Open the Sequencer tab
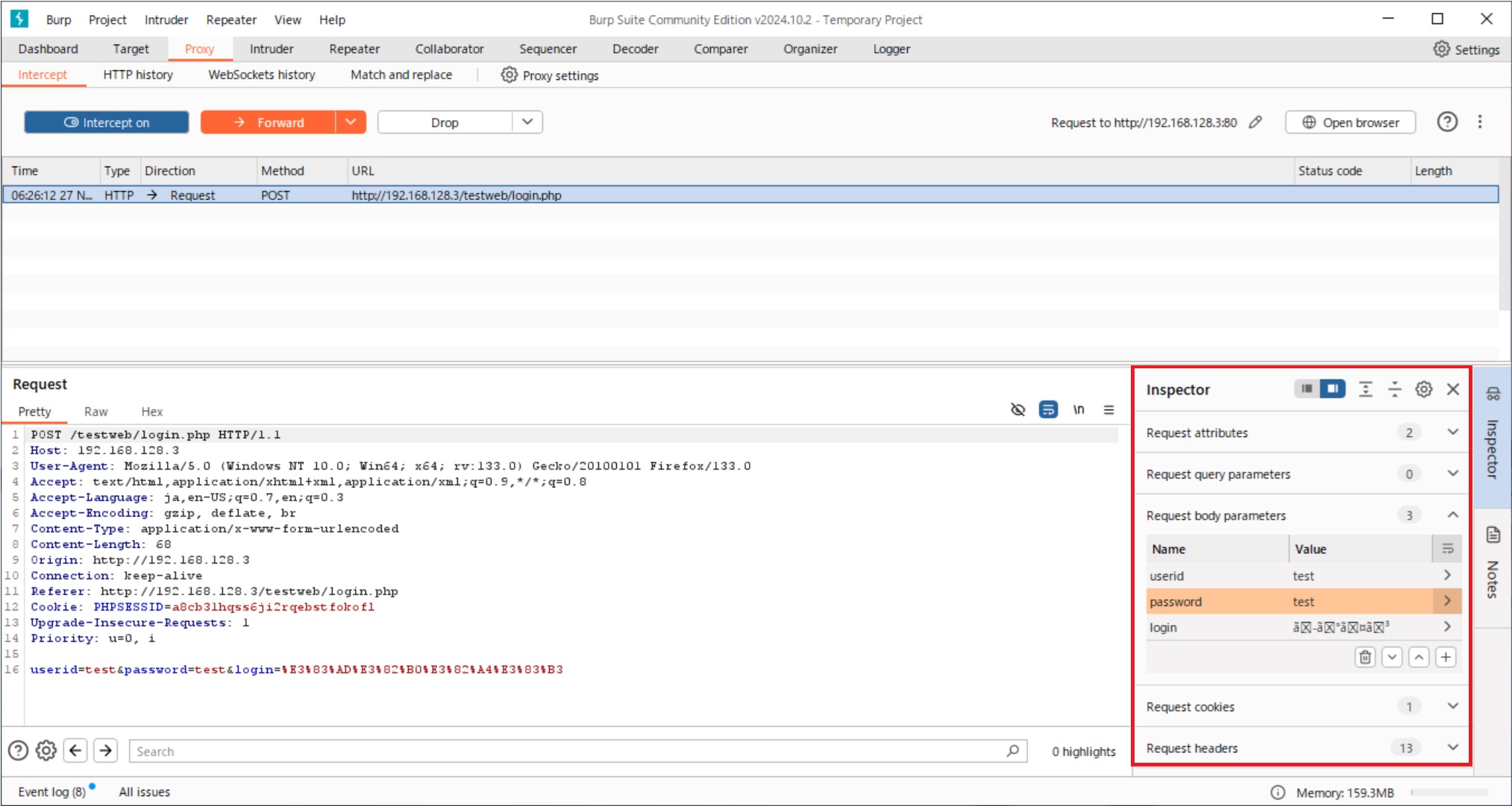 click(548, 49)
